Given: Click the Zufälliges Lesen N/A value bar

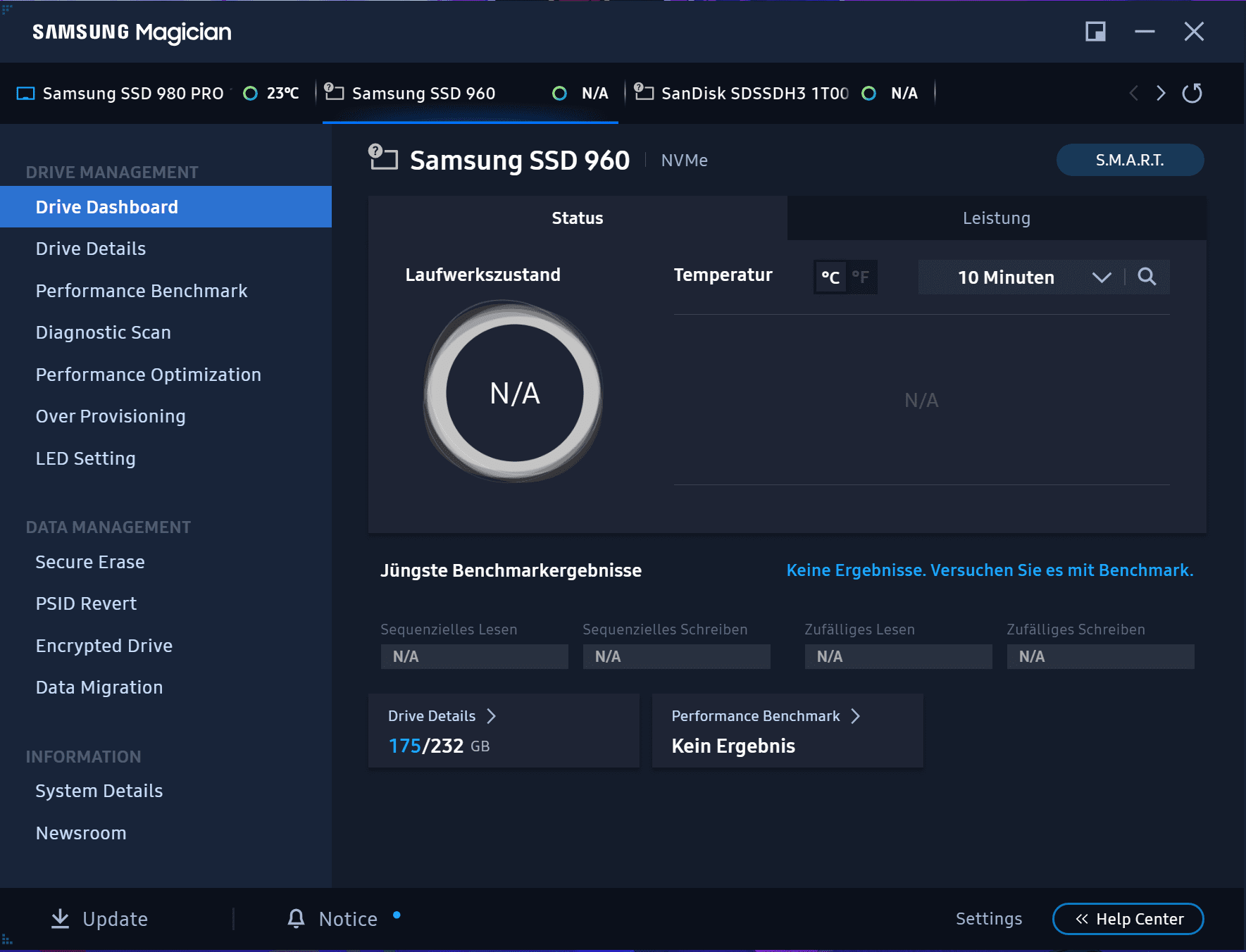Looking at the screenshot, I should pos(898,657).
